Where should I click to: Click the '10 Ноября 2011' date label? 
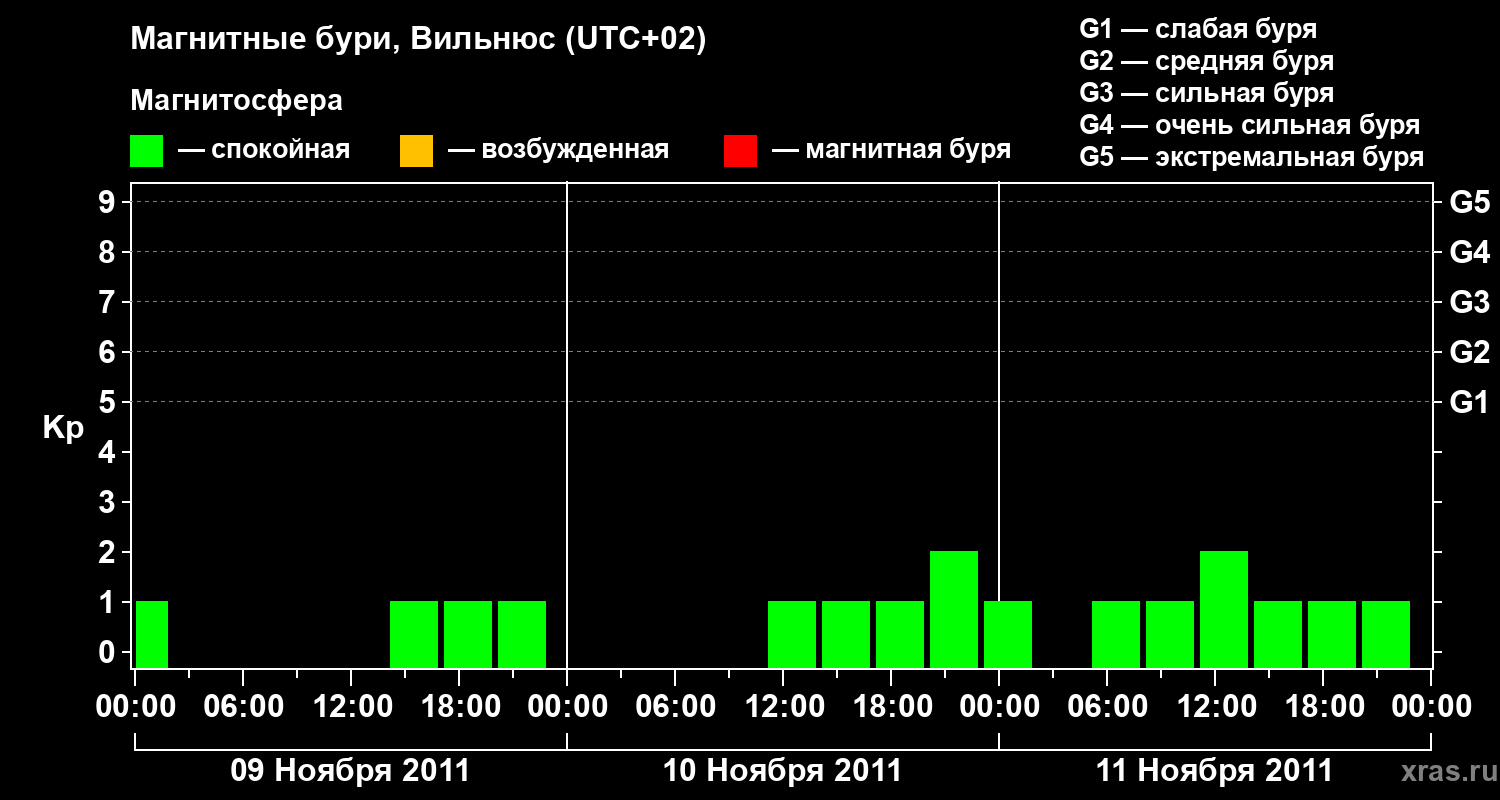(782, 771)
